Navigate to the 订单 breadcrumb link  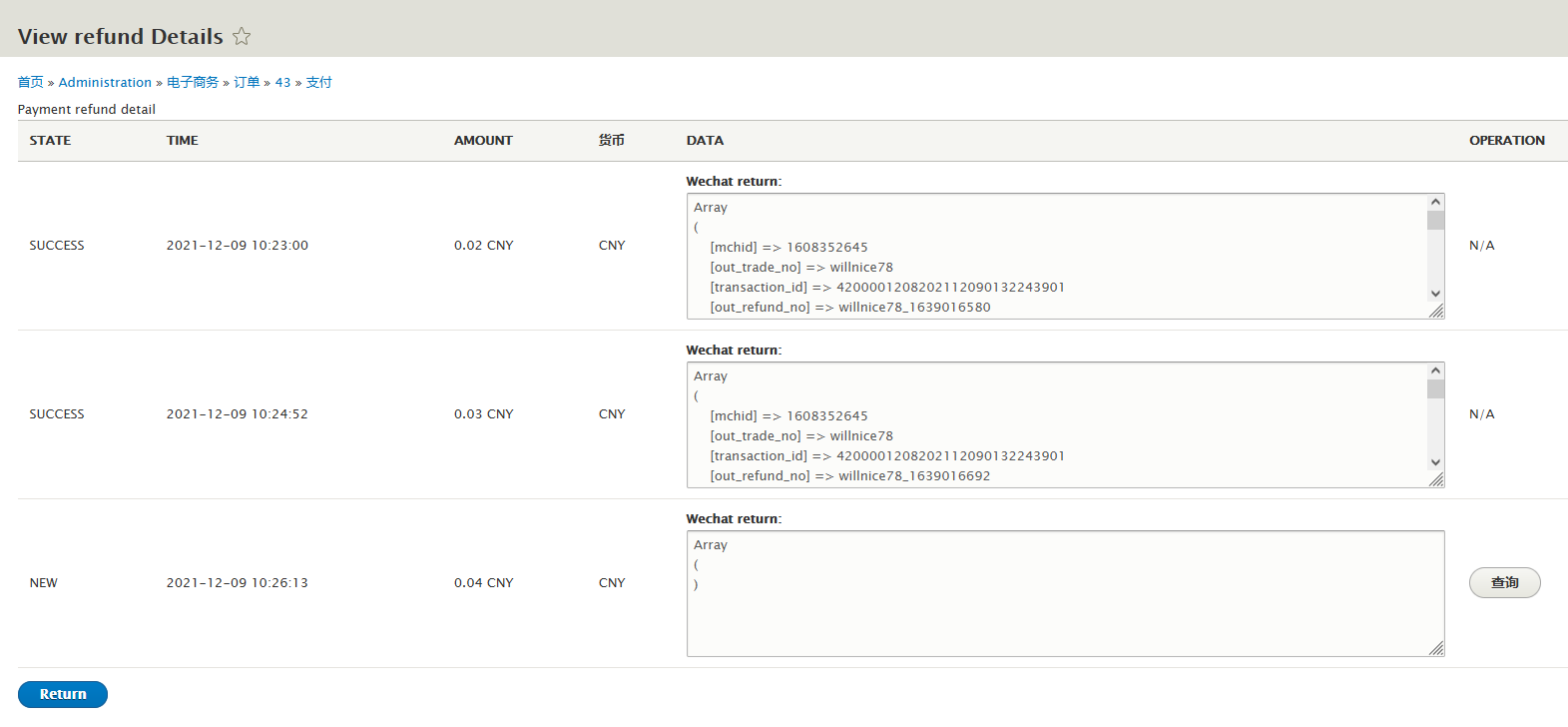coord(247,82)
